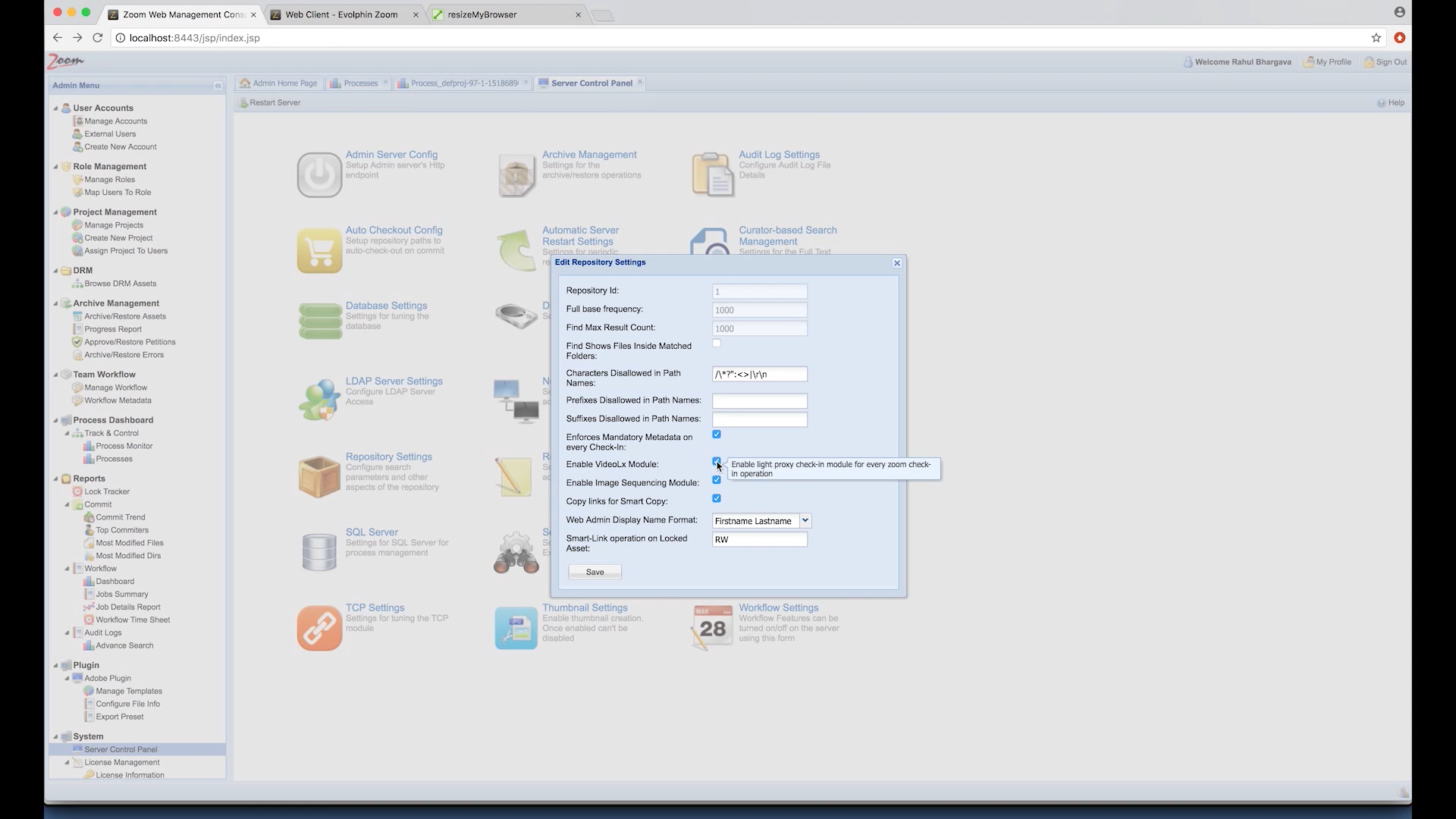Collapse the User Accounts tree section
The width and height of the screenshot is (1456, 819).
coord(55,108)
